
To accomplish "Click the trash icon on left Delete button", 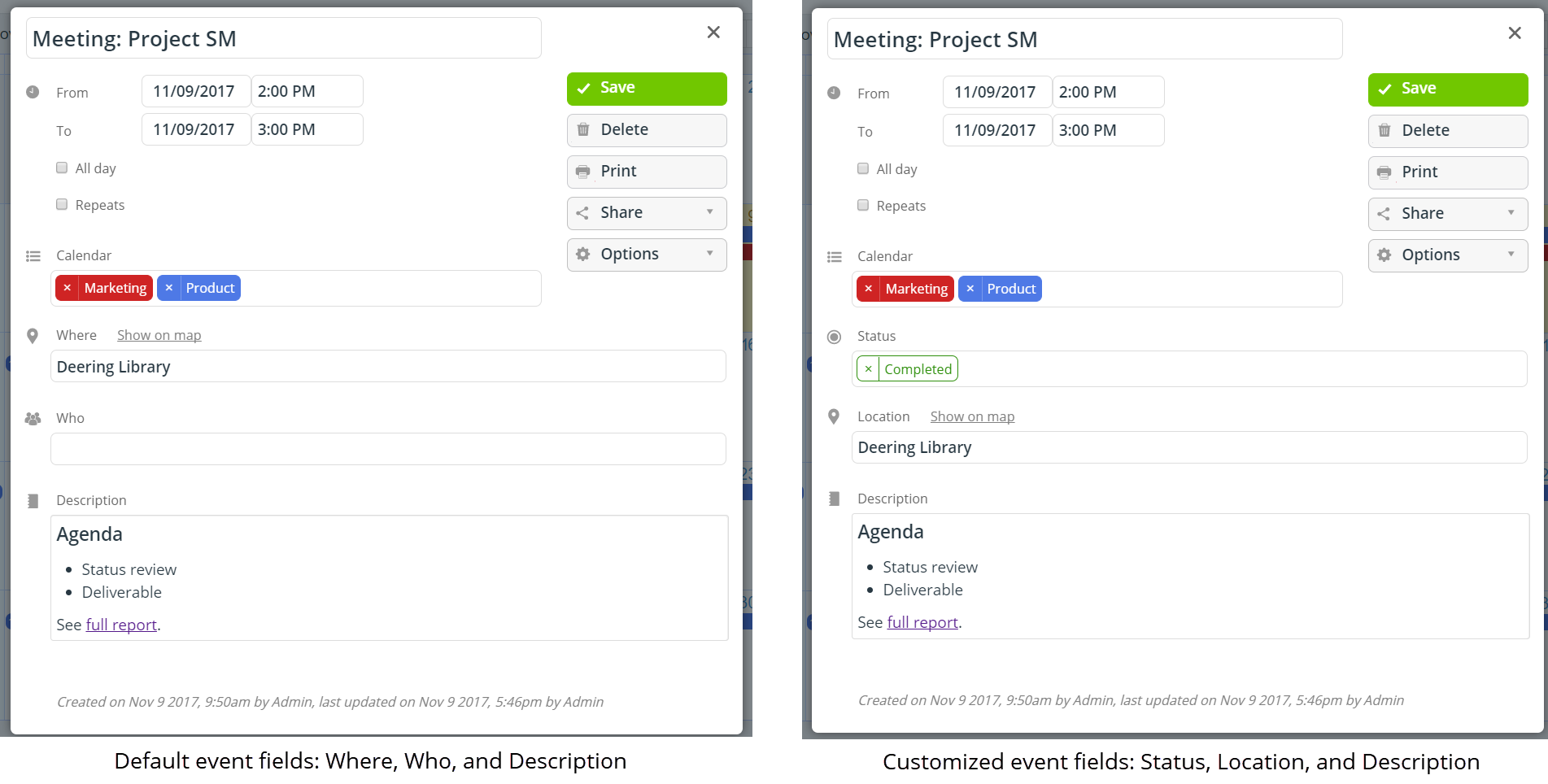I will (583, 129).
